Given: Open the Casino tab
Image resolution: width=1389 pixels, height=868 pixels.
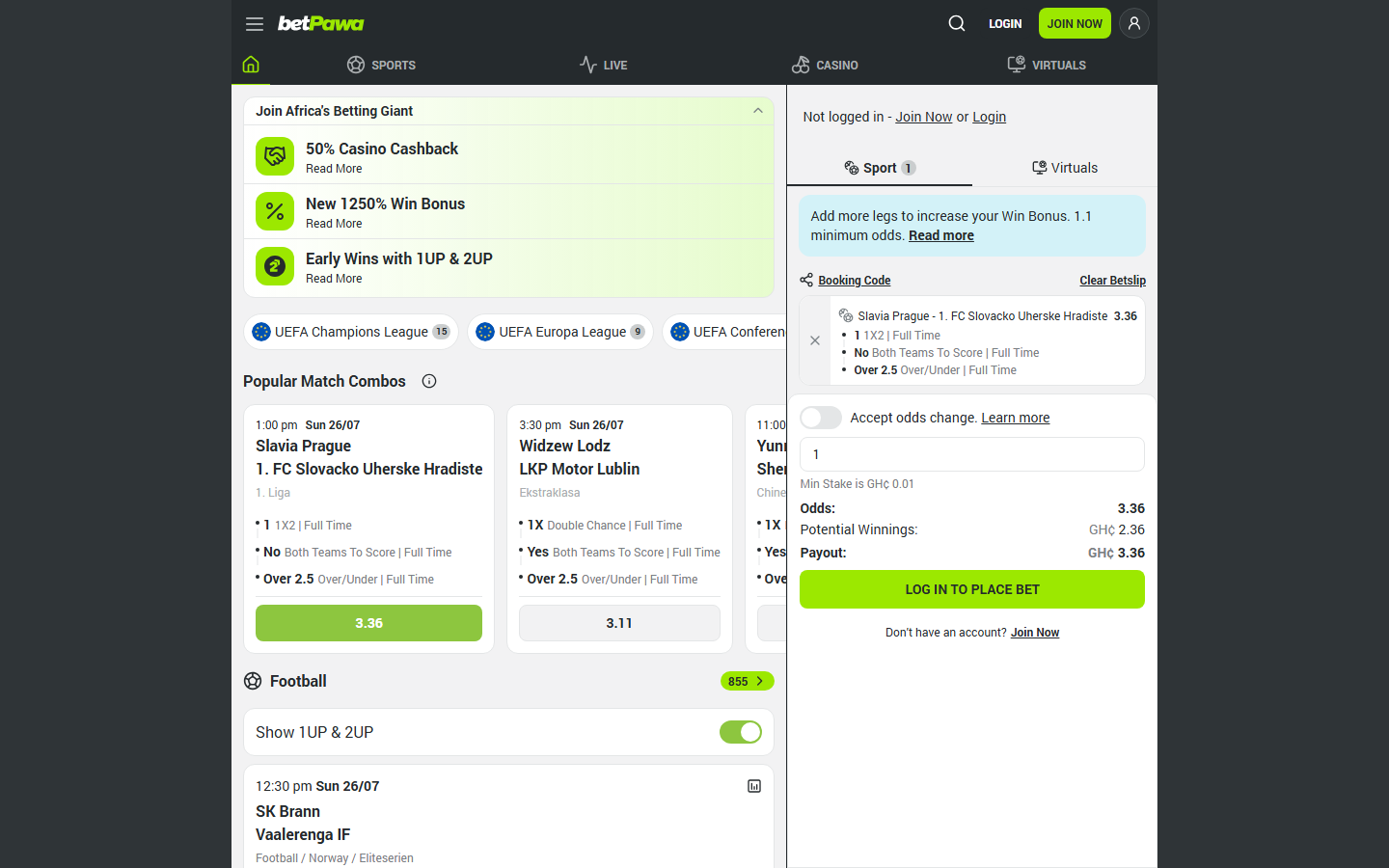Looking at the screenshot, I should point(825,65).
